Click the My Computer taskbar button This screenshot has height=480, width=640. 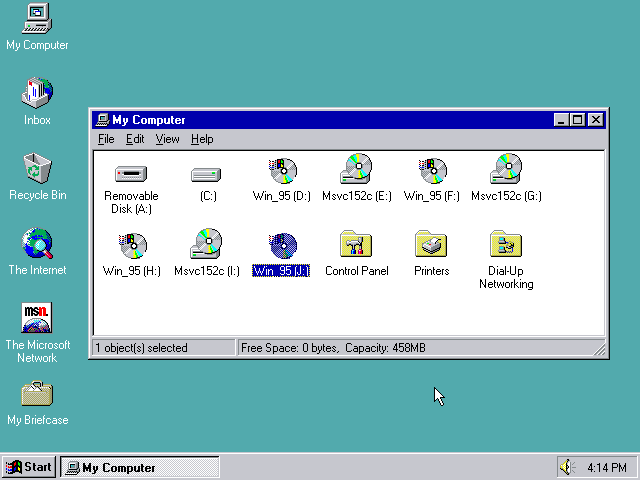click(x=140, y=467)
